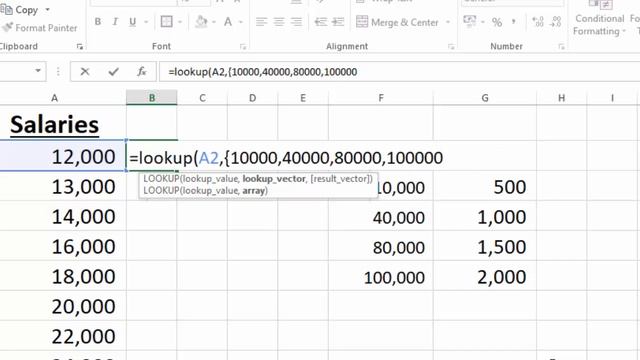Open Clipboard dialog launcher
The width and height of the screenshot is (640, 360).
pos(80,47)
